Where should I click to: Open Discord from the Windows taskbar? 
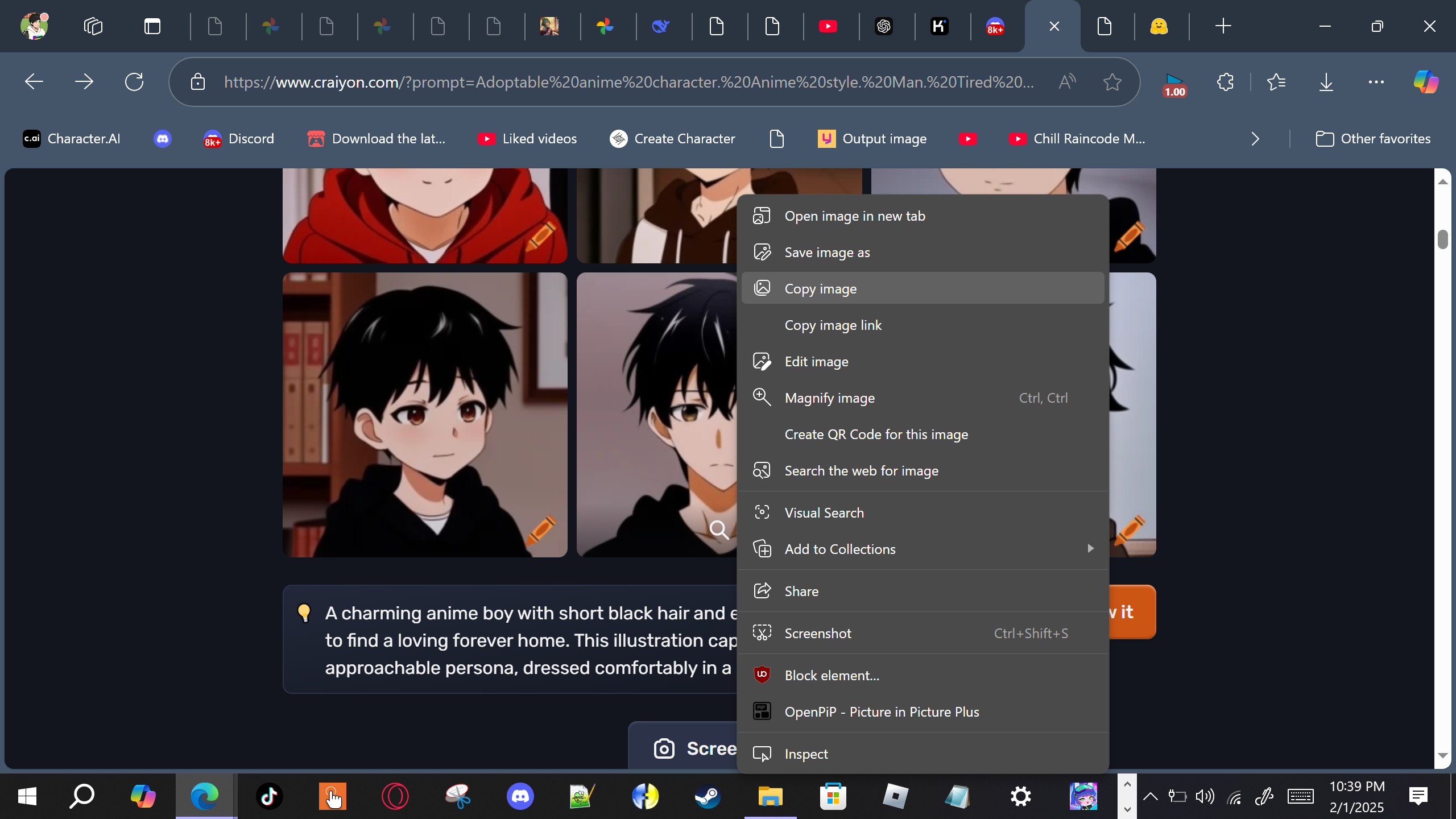click(520, 796)
